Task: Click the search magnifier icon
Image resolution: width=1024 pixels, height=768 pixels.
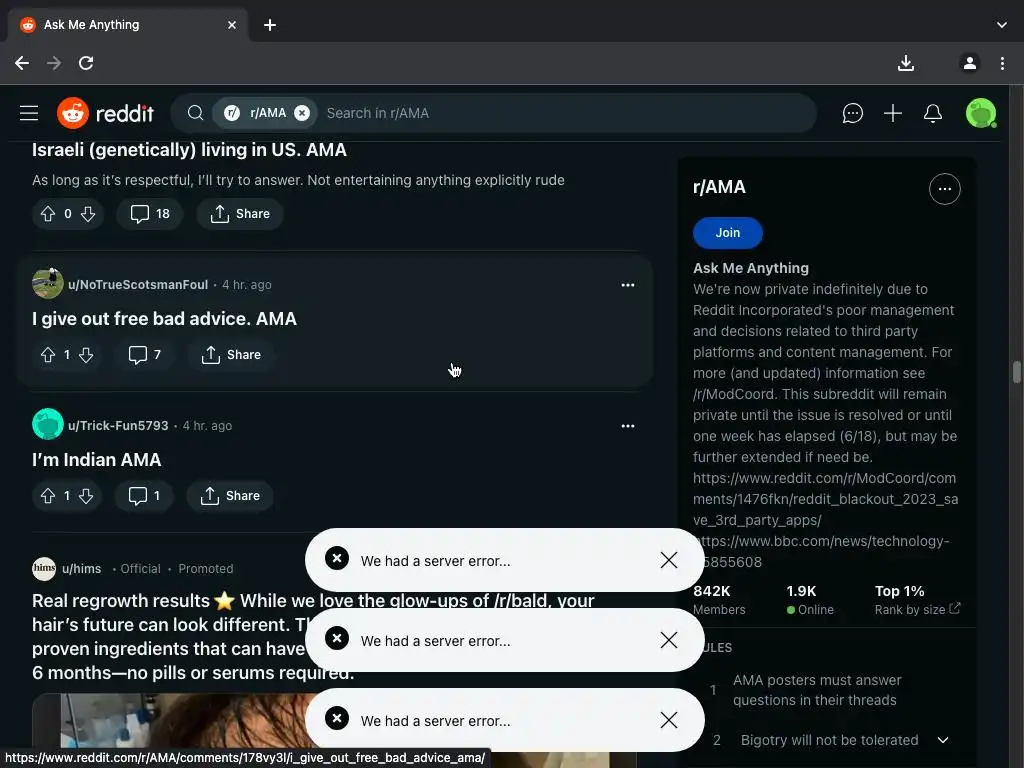Action: click(195, 113)
